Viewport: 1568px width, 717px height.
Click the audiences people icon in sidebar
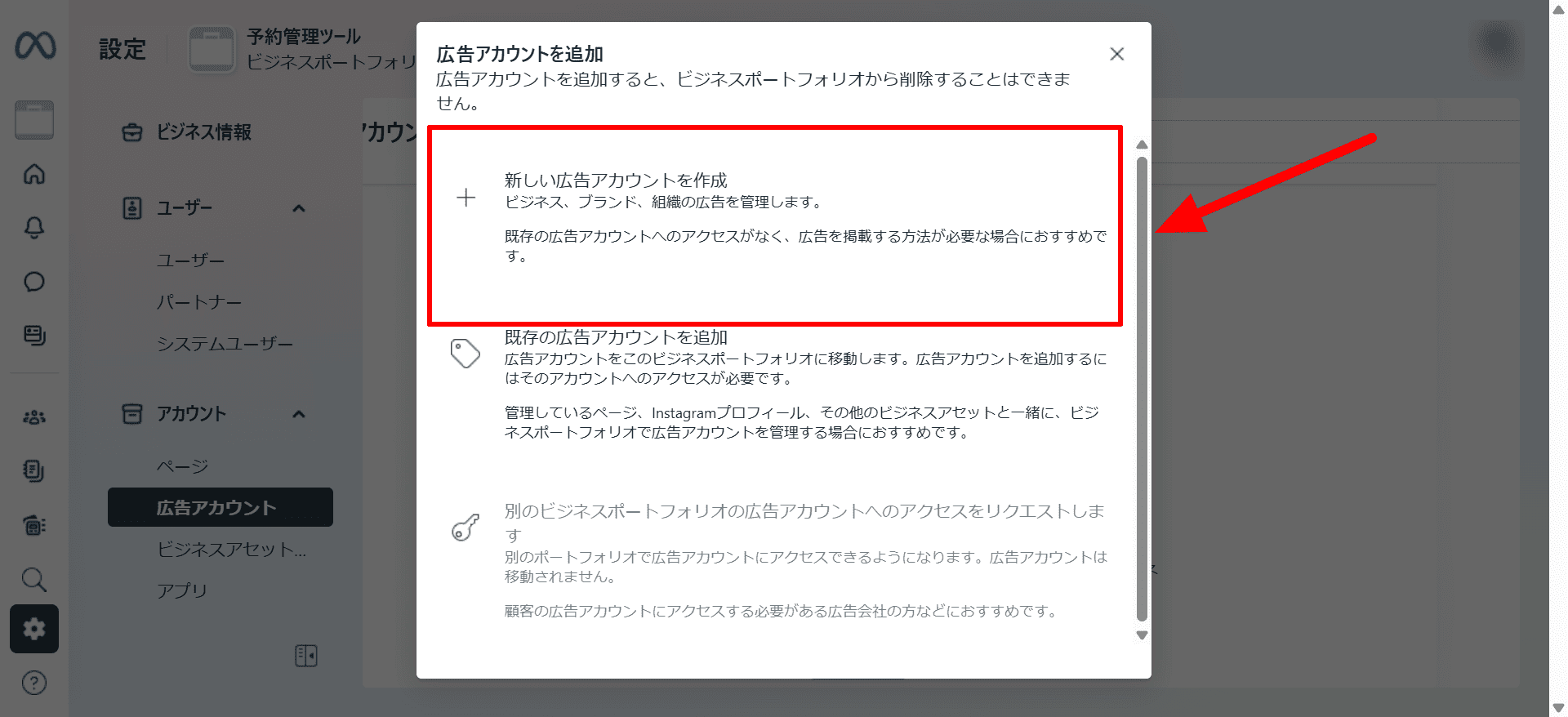(34, 417)
